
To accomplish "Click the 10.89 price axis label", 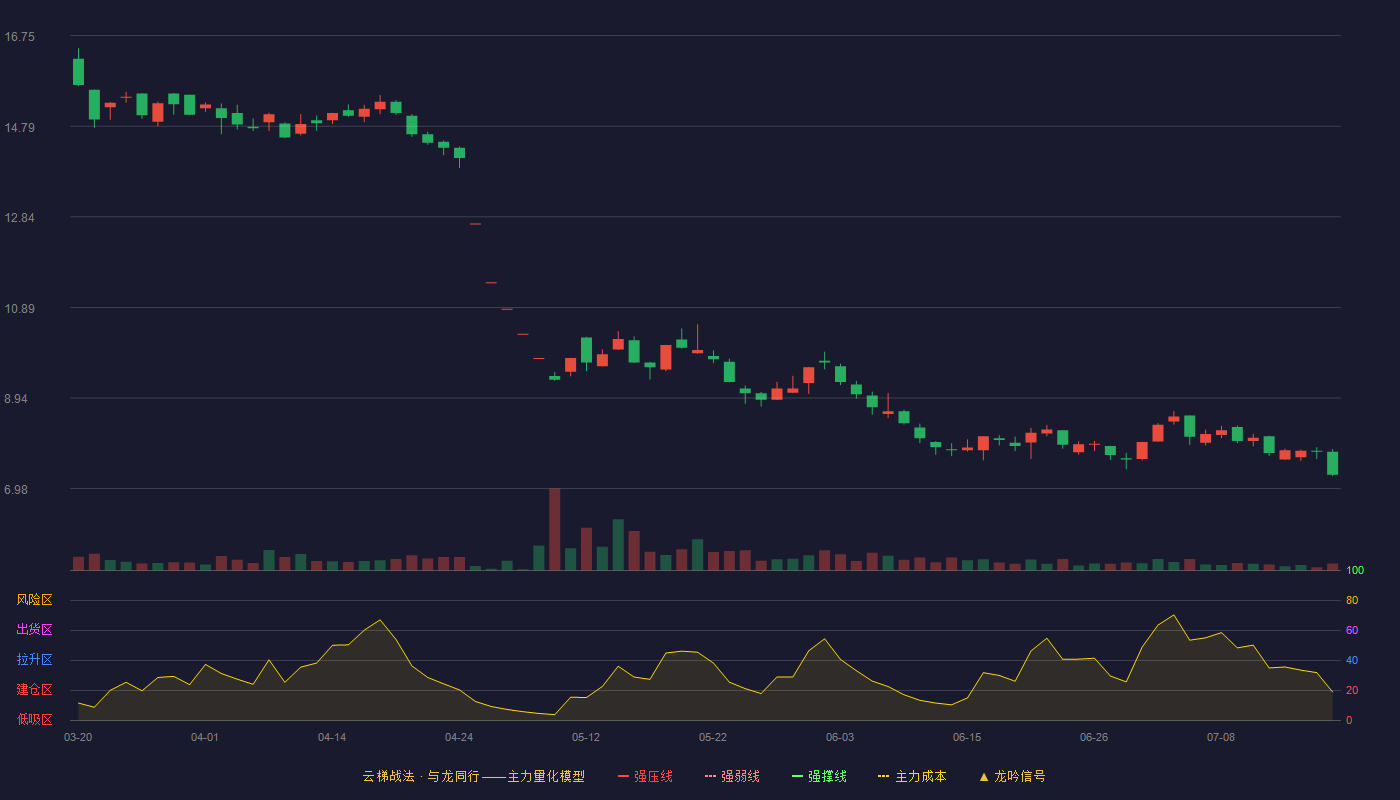I will (x=19, y=308).
